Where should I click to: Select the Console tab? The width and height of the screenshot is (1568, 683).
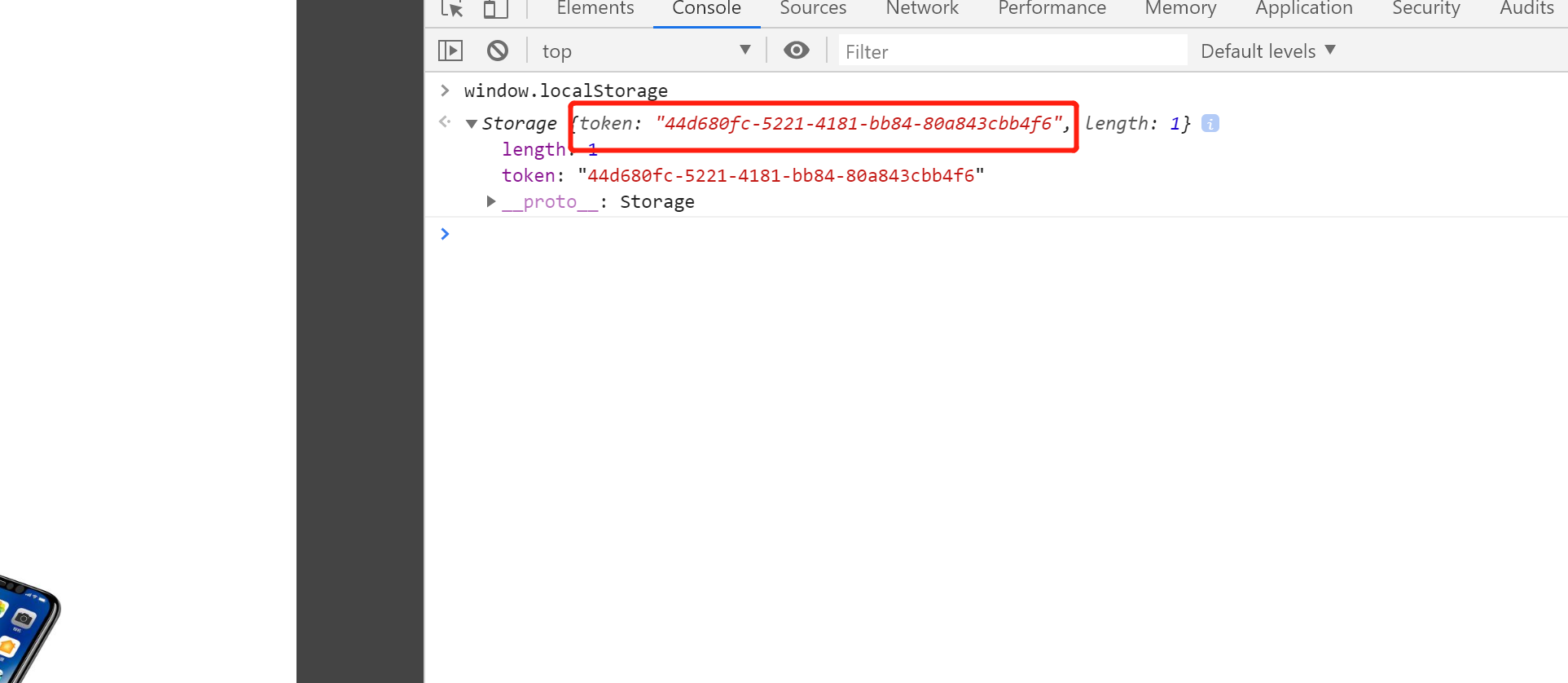pyautogui.click(x=706, y=9)
